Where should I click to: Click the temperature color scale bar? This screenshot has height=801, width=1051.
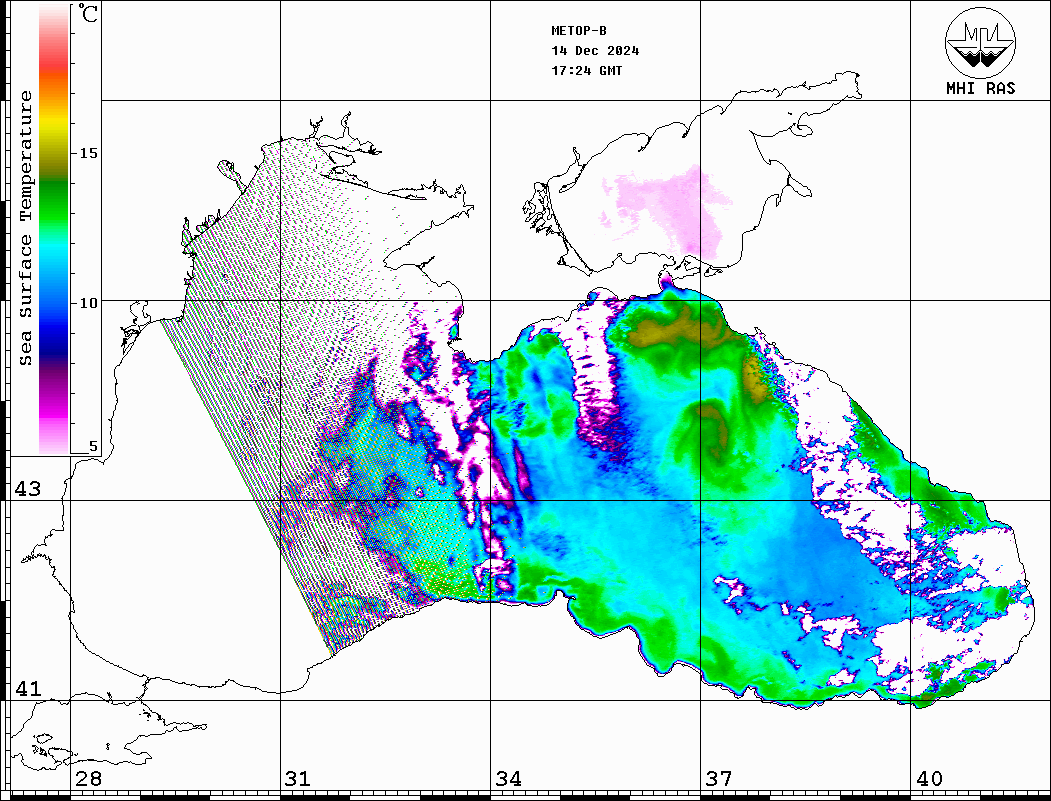point(54,229)
